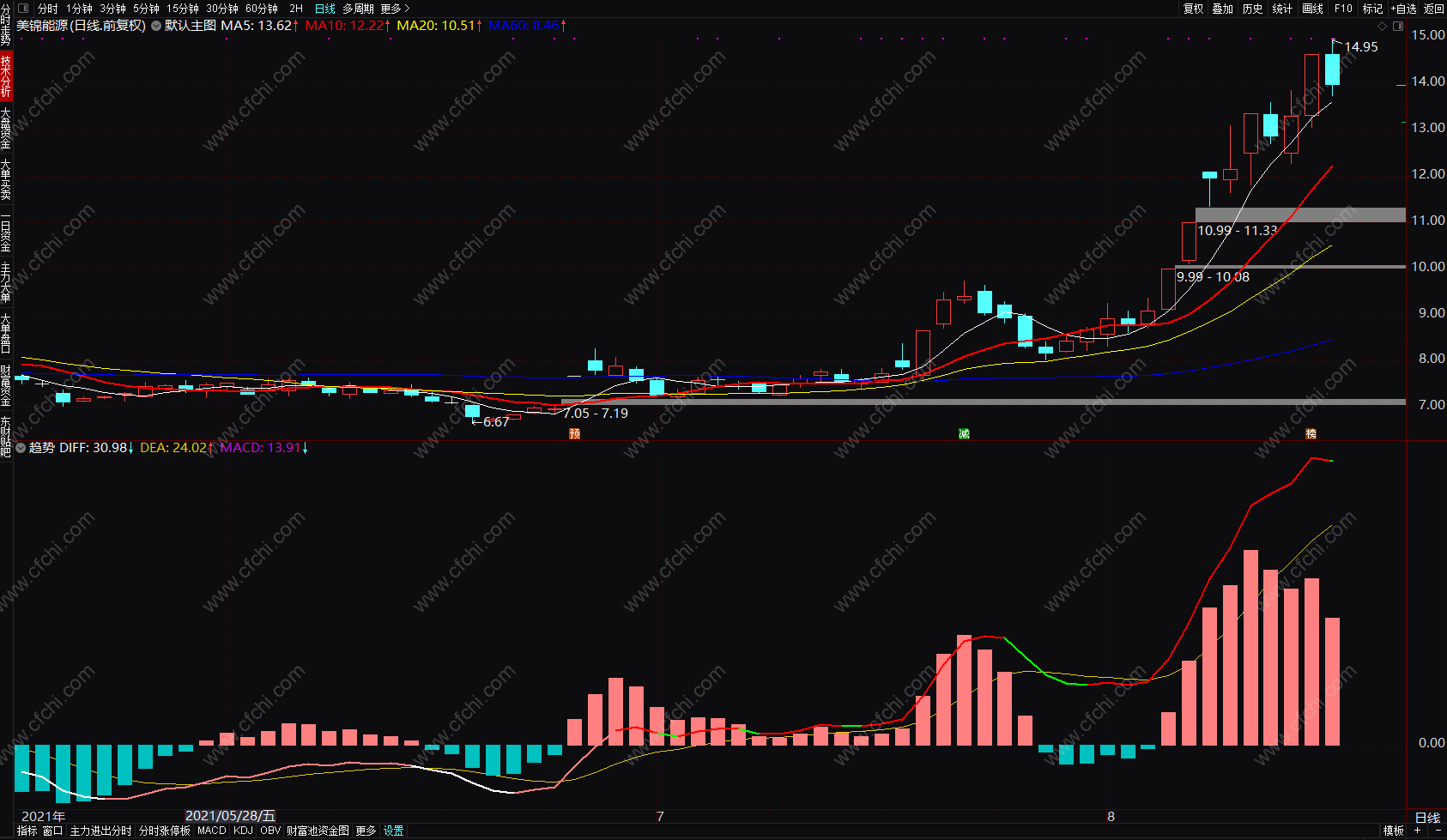This screenshot has height=840, width=1447.
Task: Expand the 趋势 indicator dropdown arrow
Action: coord(21,448)
